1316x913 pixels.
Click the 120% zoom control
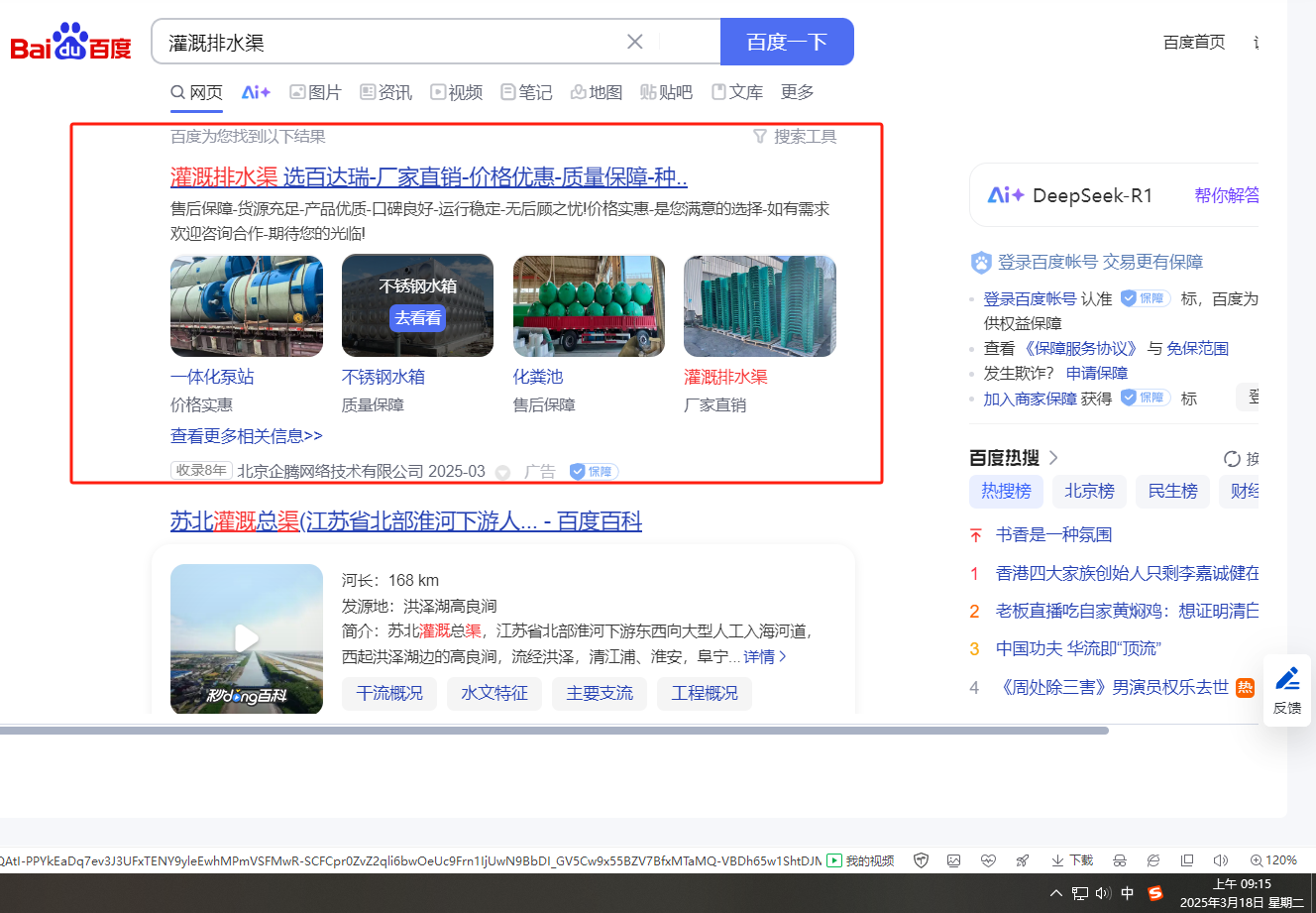(1273, 860)
